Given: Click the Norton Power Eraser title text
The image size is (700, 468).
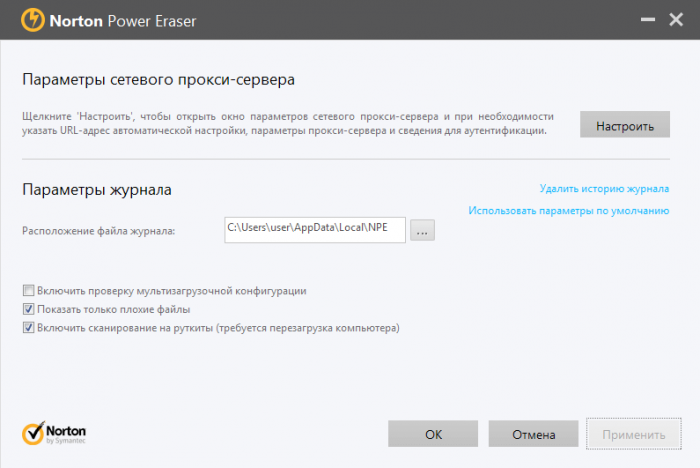Looking at the screenshot, I should [123, 21].
